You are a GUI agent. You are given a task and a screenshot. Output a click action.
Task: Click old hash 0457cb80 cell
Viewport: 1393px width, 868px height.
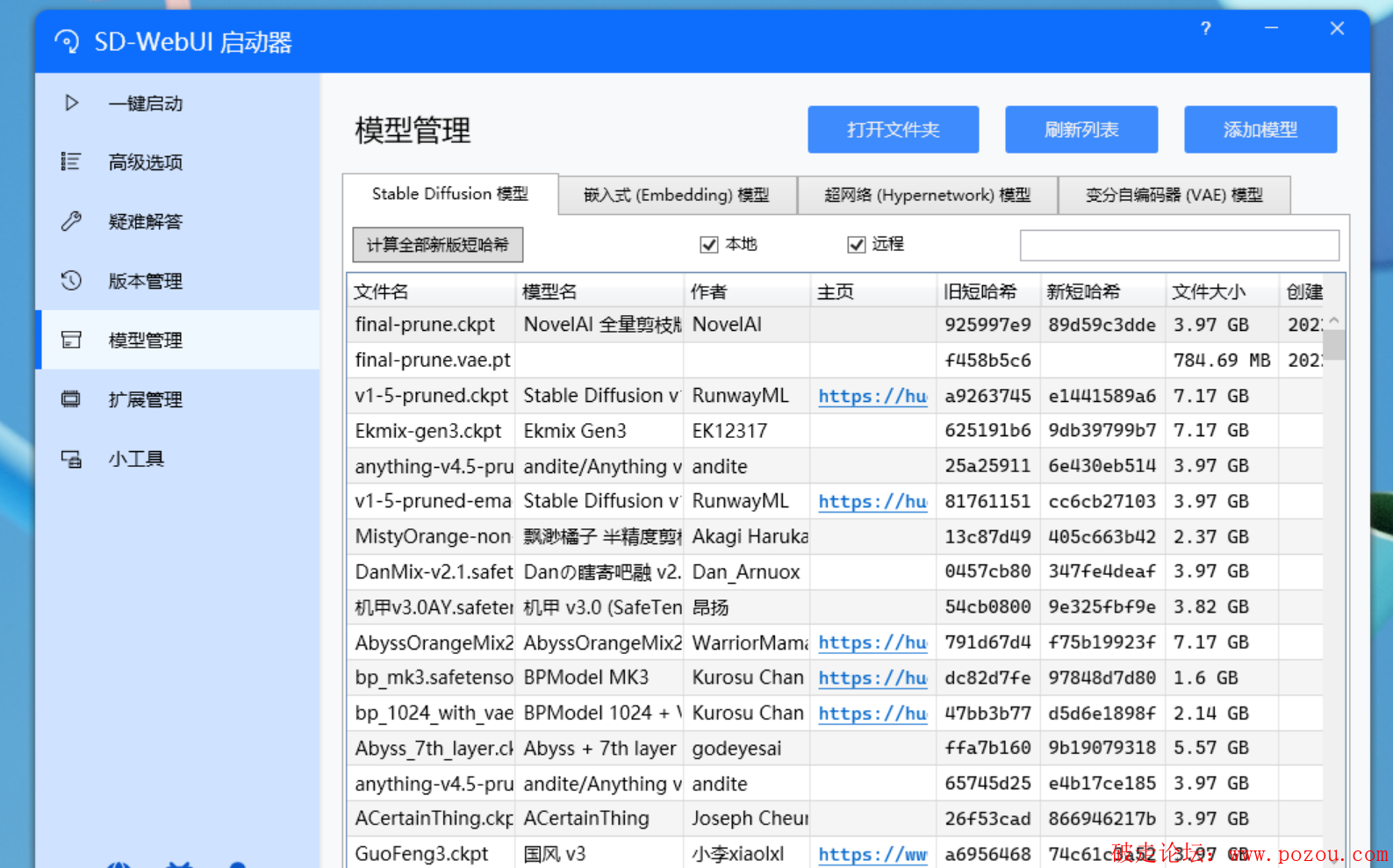coord(987,571)
